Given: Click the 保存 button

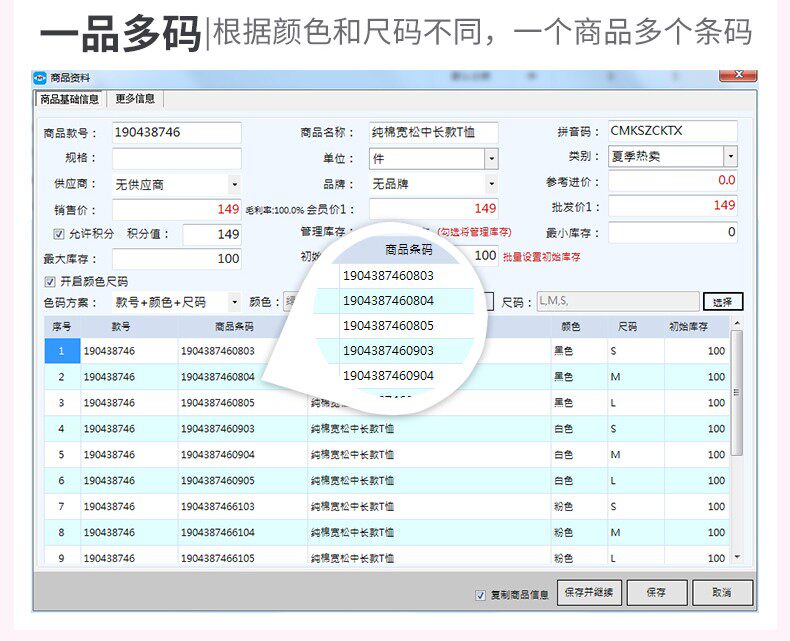Looking at the screenshot, I should 656,593.
